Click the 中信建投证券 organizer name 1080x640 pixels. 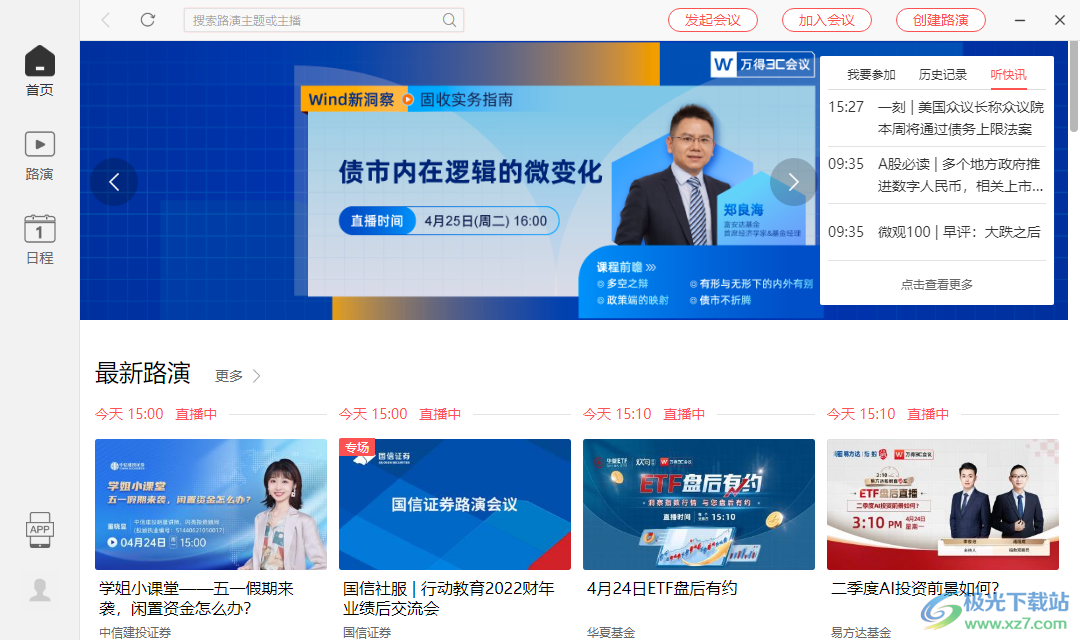(135, 632)
